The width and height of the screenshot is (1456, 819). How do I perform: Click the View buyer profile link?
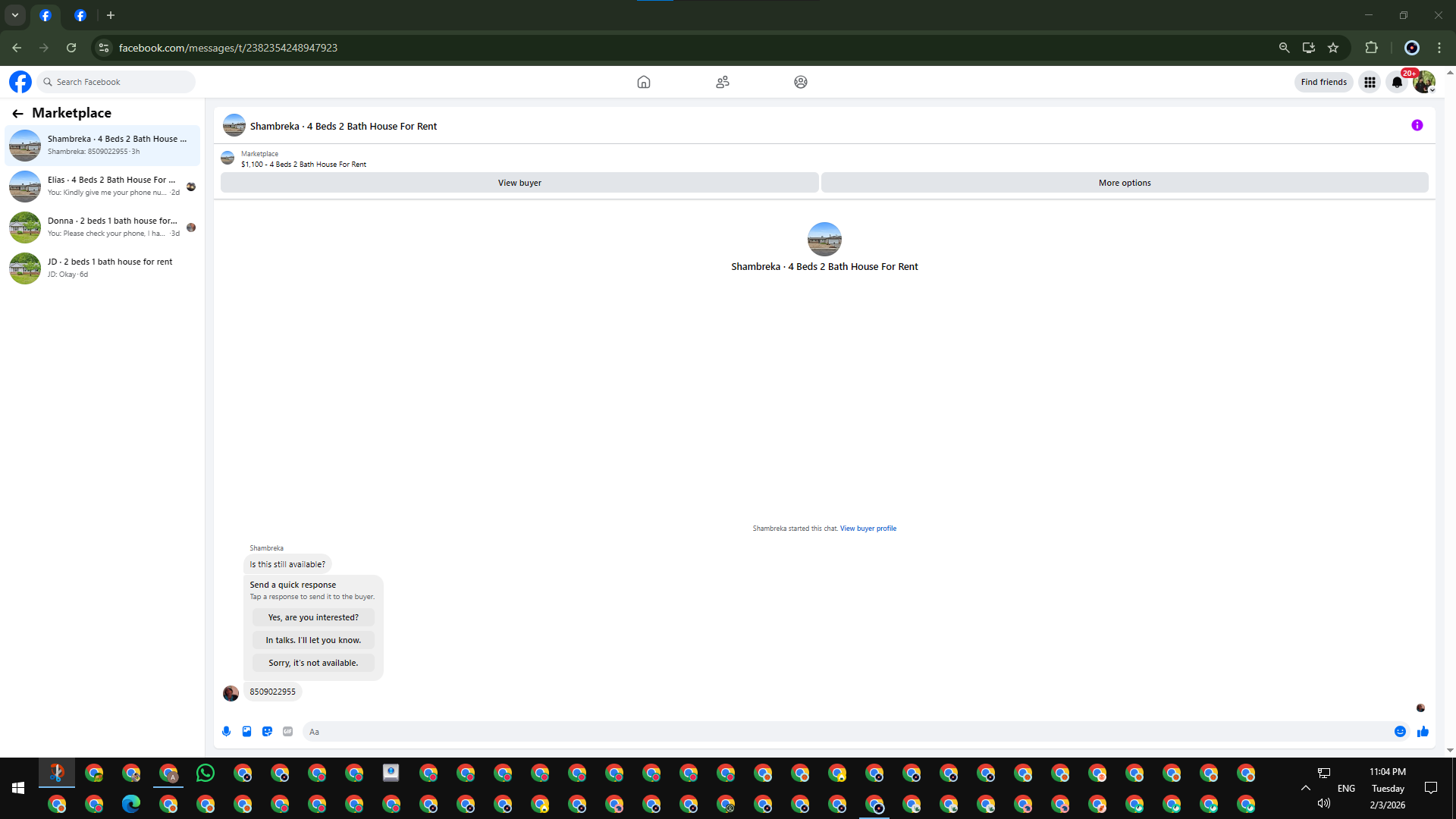coord(868,529)
